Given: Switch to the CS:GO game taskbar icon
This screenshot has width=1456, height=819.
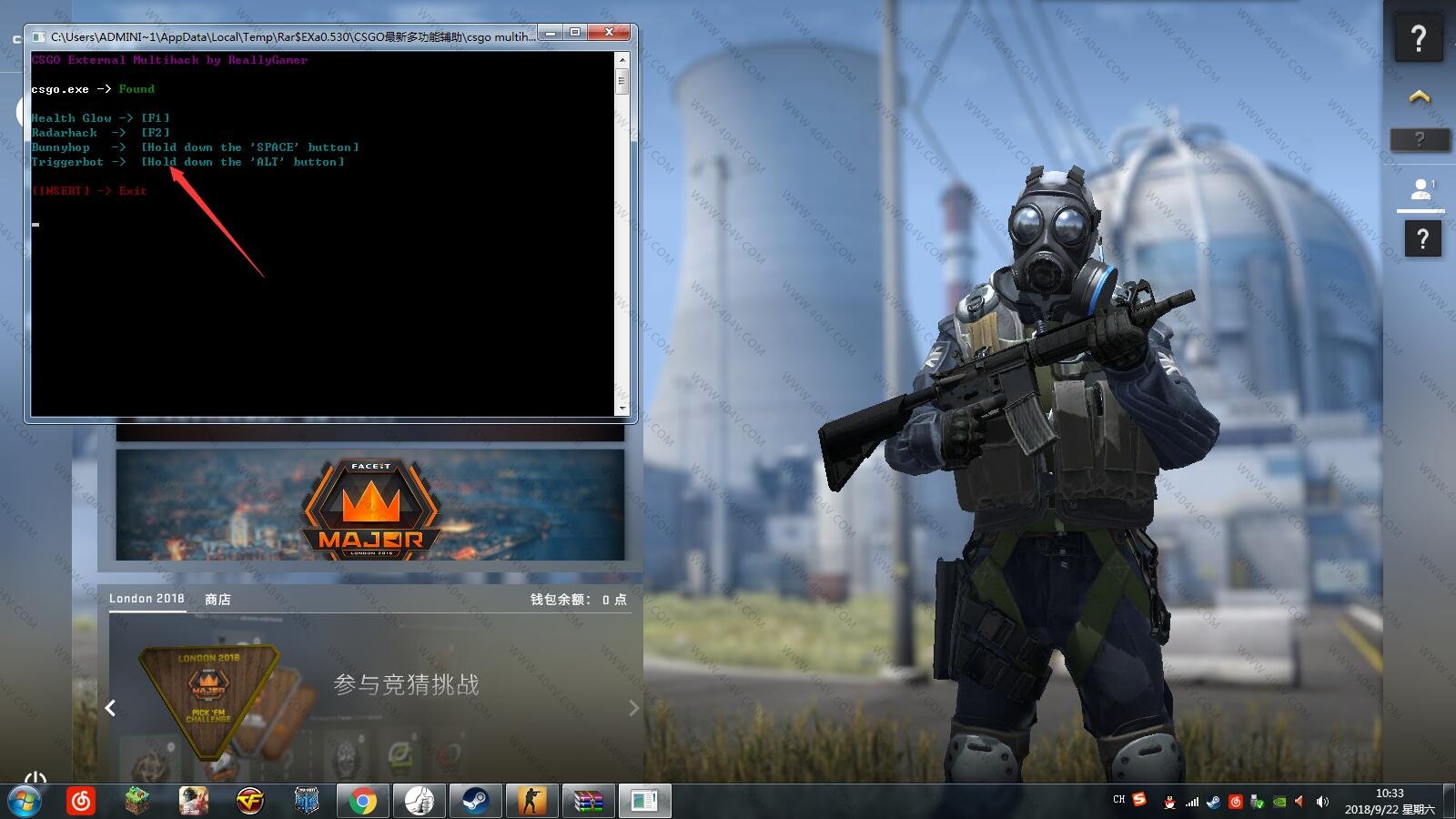Looking at the screenshot, I should pos(531,801).
